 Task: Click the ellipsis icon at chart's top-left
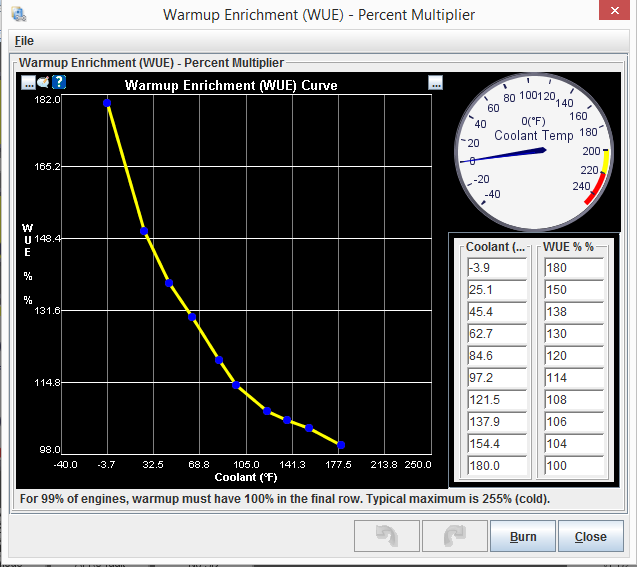[28, 82]
